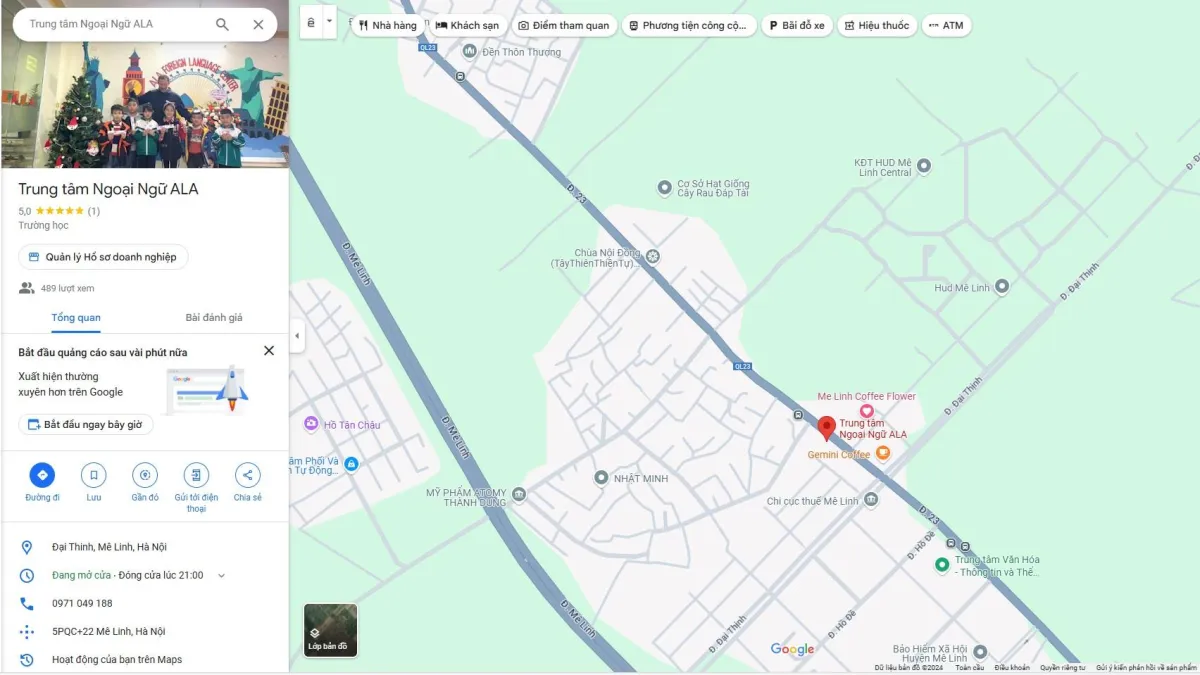Image resolution: width=1200 pixels, height=675 pixels.
Task: Click Bảo Hiểm Xã Hội Huyện Mê Linh marker
Action: click(980, 652)
